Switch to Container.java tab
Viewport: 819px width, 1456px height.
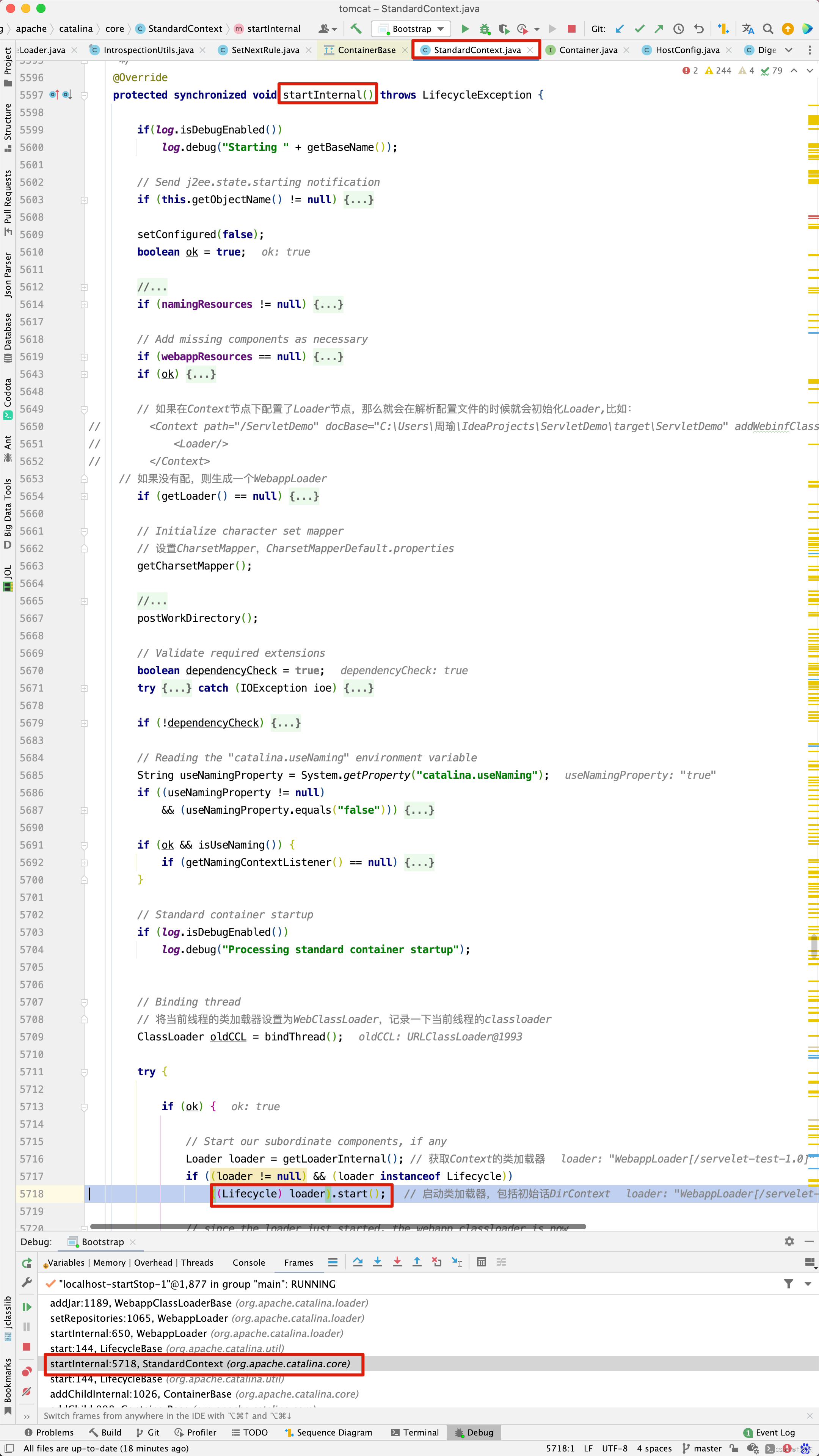588,50
